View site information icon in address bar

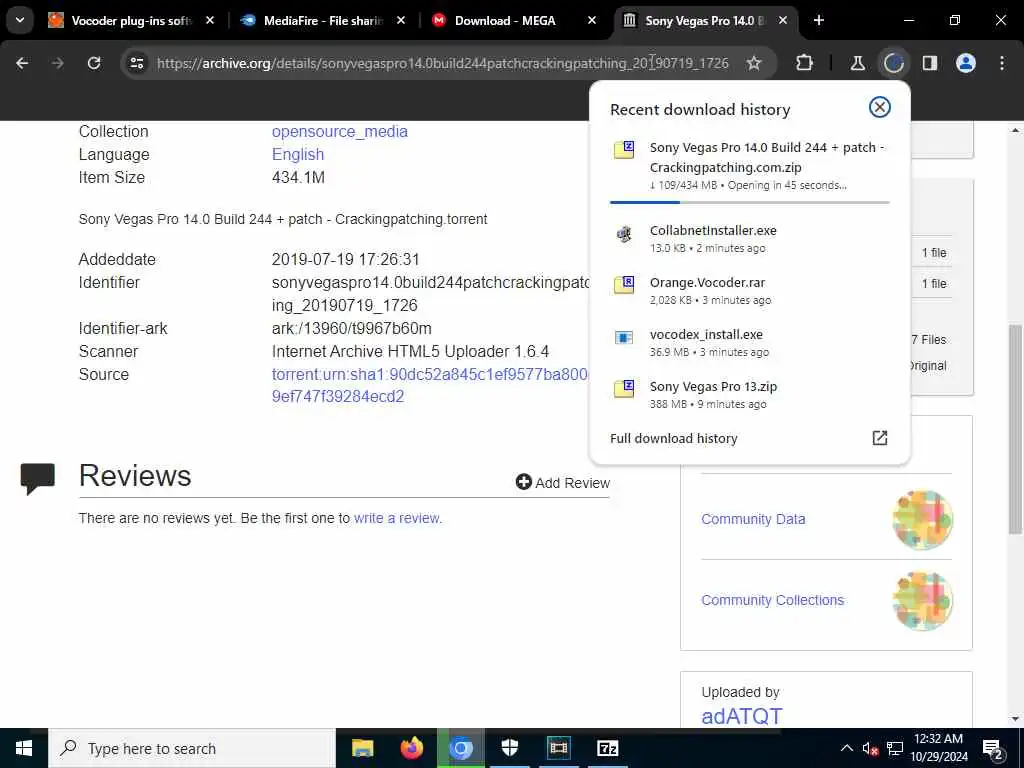pos(136,63)
